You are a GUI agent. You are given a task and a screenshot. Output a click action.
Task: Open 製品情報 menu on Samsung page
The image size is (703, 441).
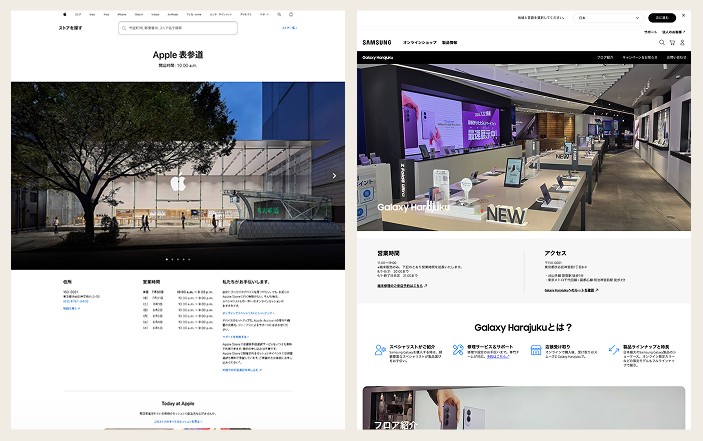(449, 43)
